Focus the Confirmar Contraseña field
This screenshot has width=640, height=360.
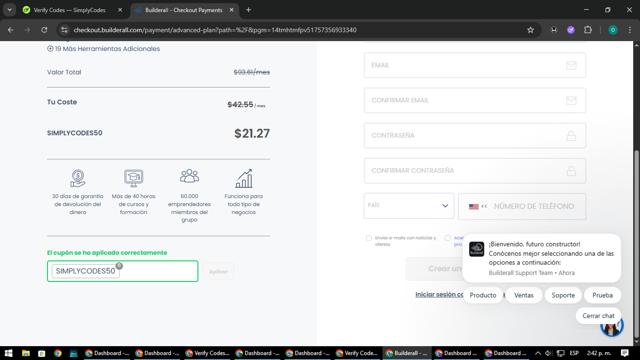[x=475, y=171]
